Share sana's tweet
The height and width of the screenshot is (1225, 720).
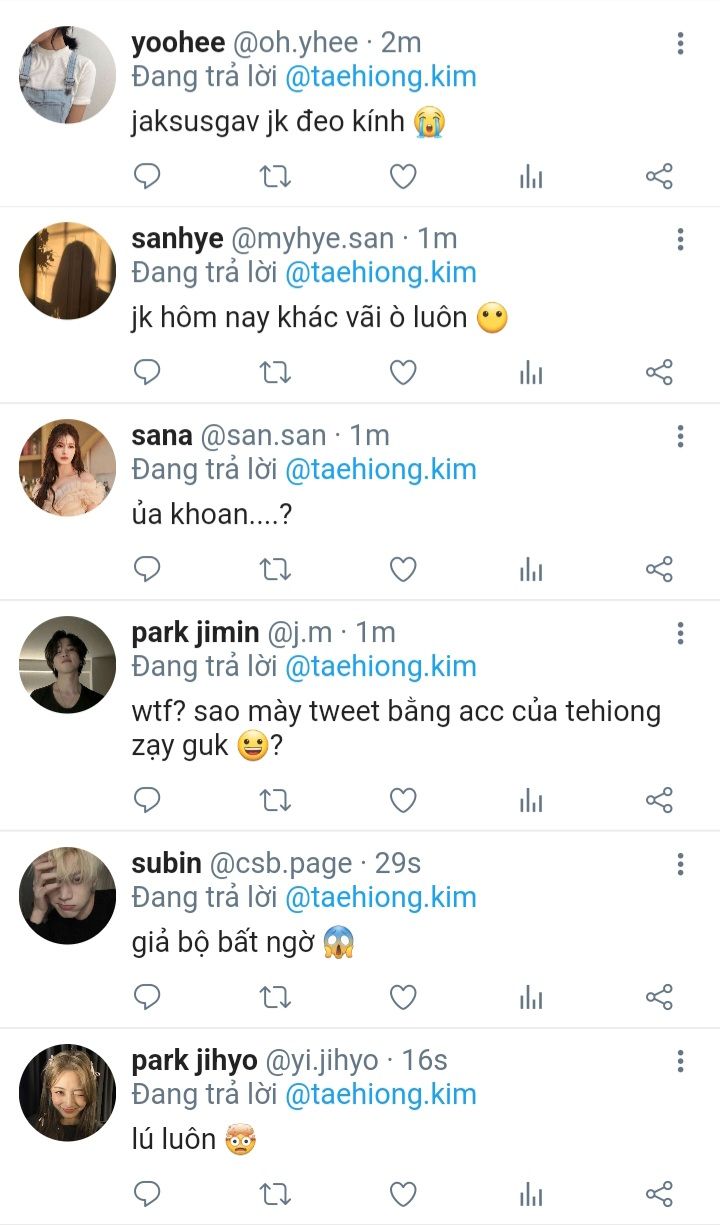659,570
